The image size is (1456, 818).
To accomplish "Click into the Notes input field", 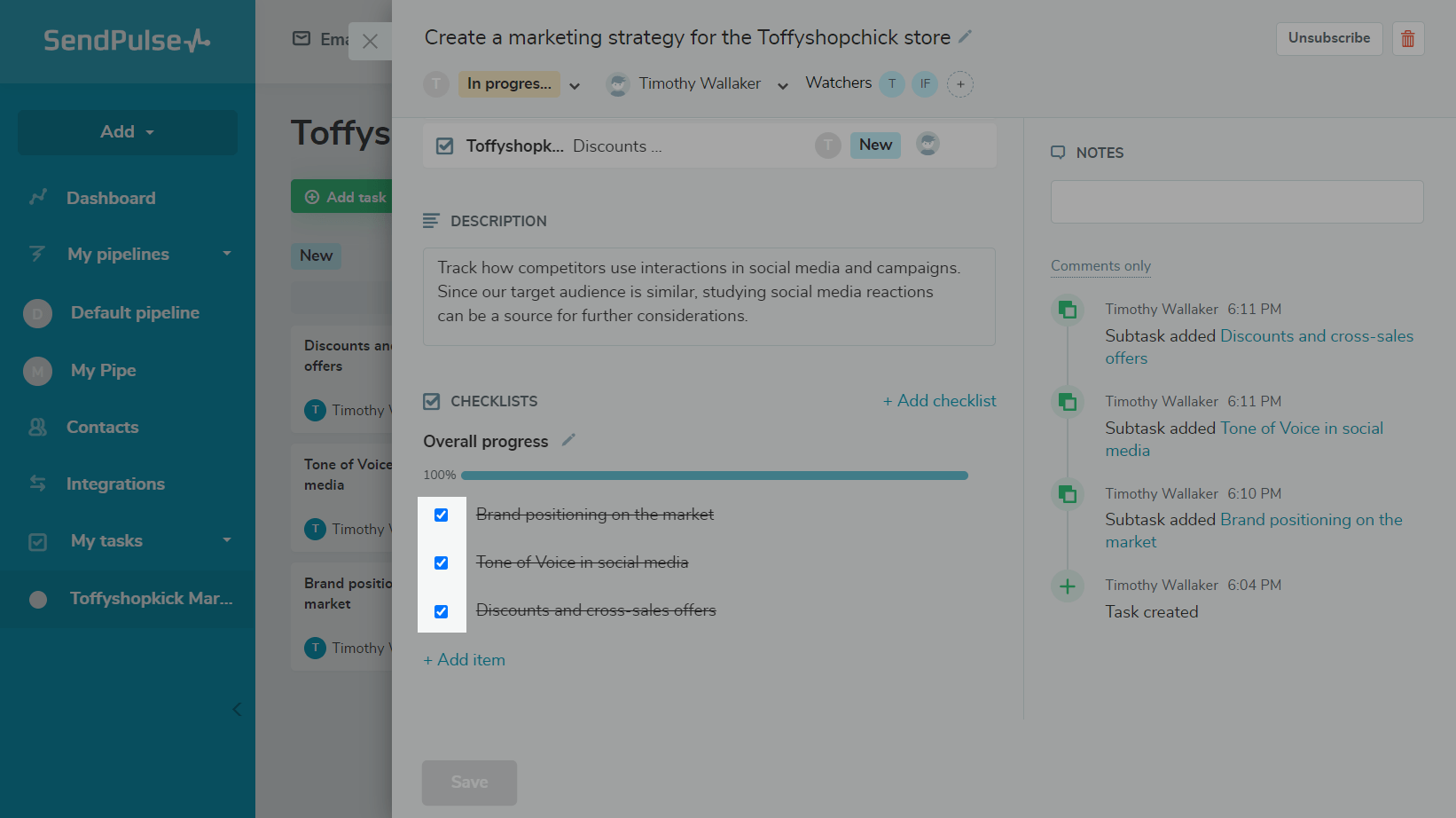I will click(x=1237, y=202).
